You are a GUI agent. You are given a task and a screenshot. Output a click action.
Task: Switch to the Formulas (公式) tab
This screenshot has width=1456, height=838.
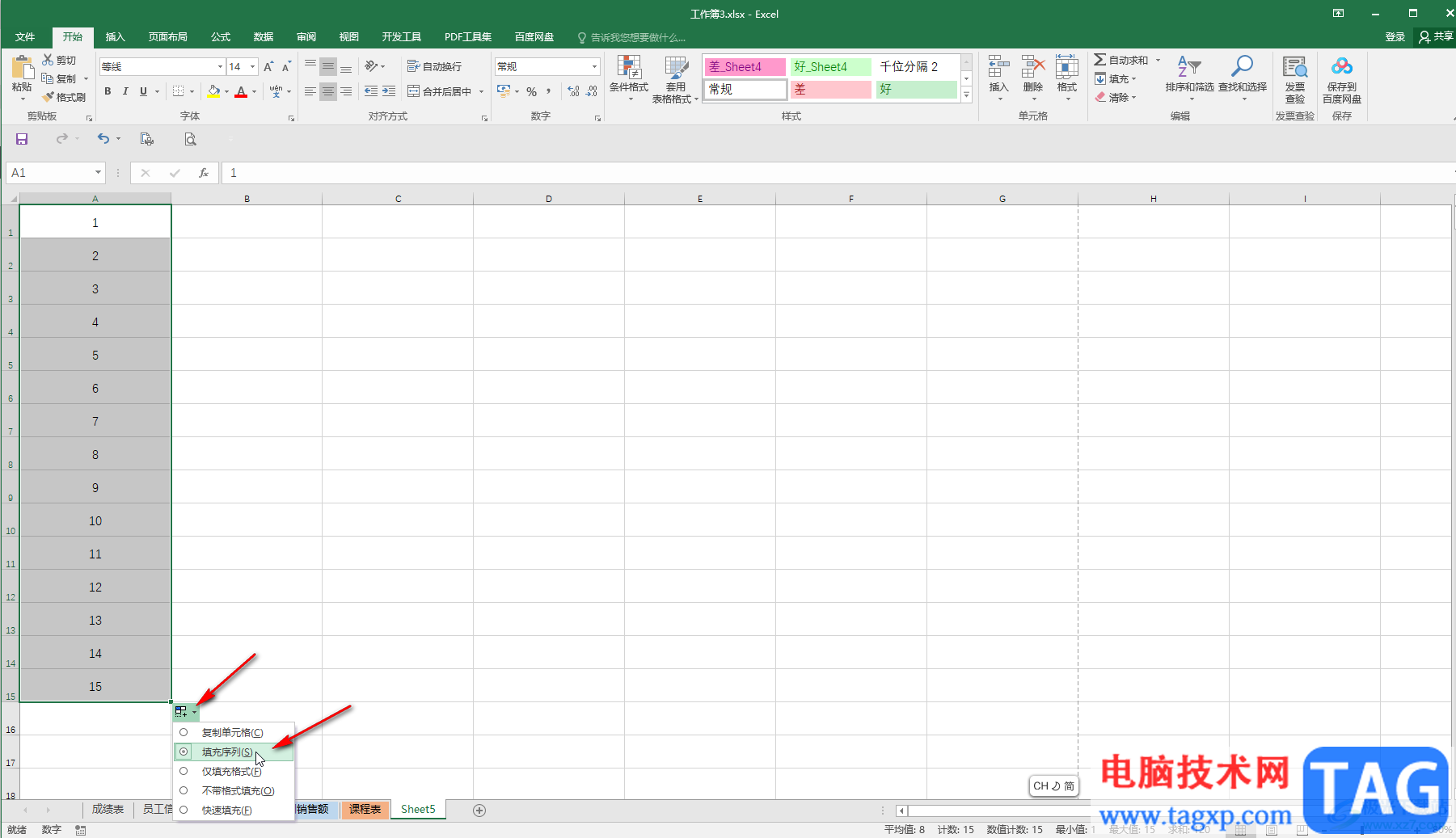point(221,37)
